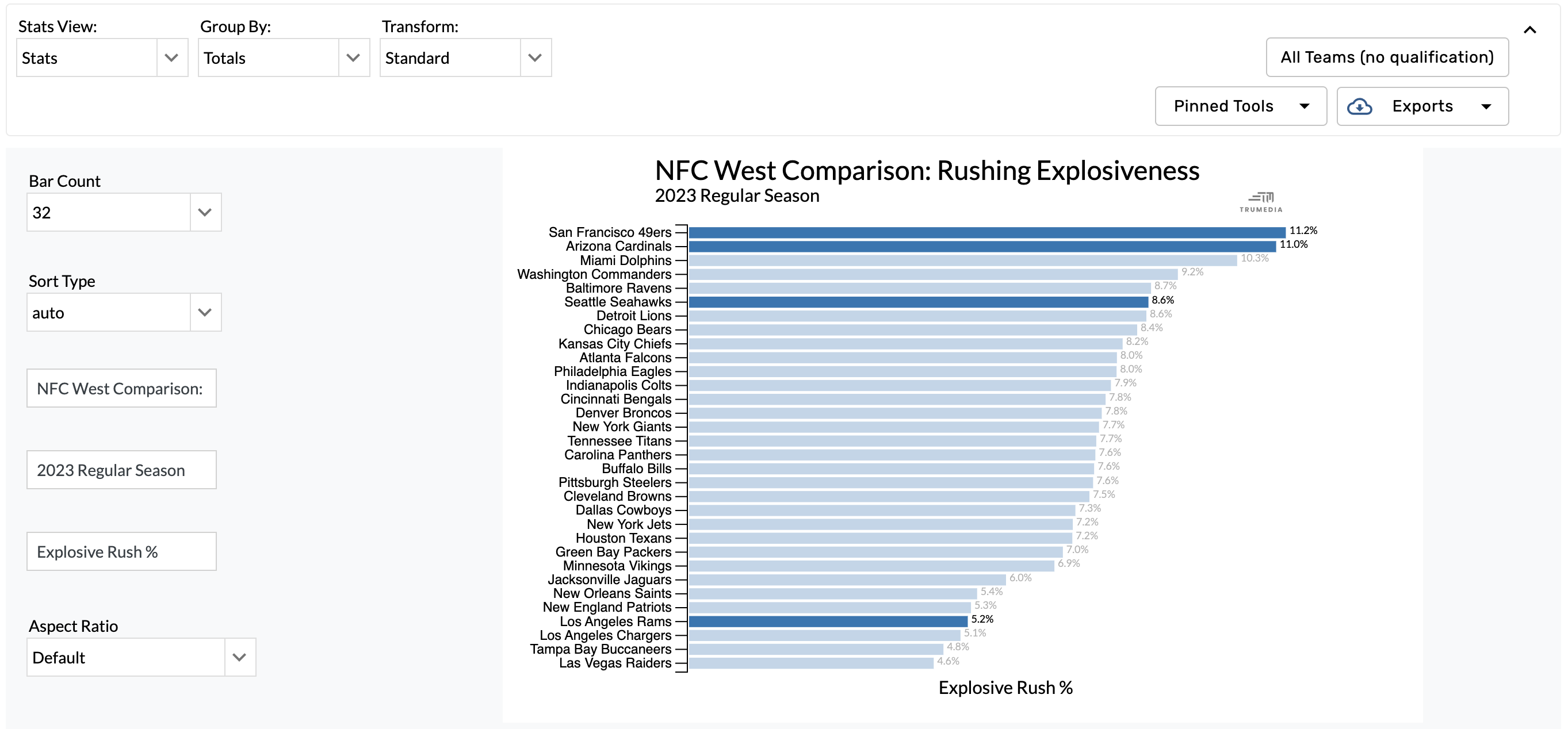This screenshot has height=729, width=1568.
Task: Click the Seattle Seahawks highlighted bar
Action: pos(913,301)
